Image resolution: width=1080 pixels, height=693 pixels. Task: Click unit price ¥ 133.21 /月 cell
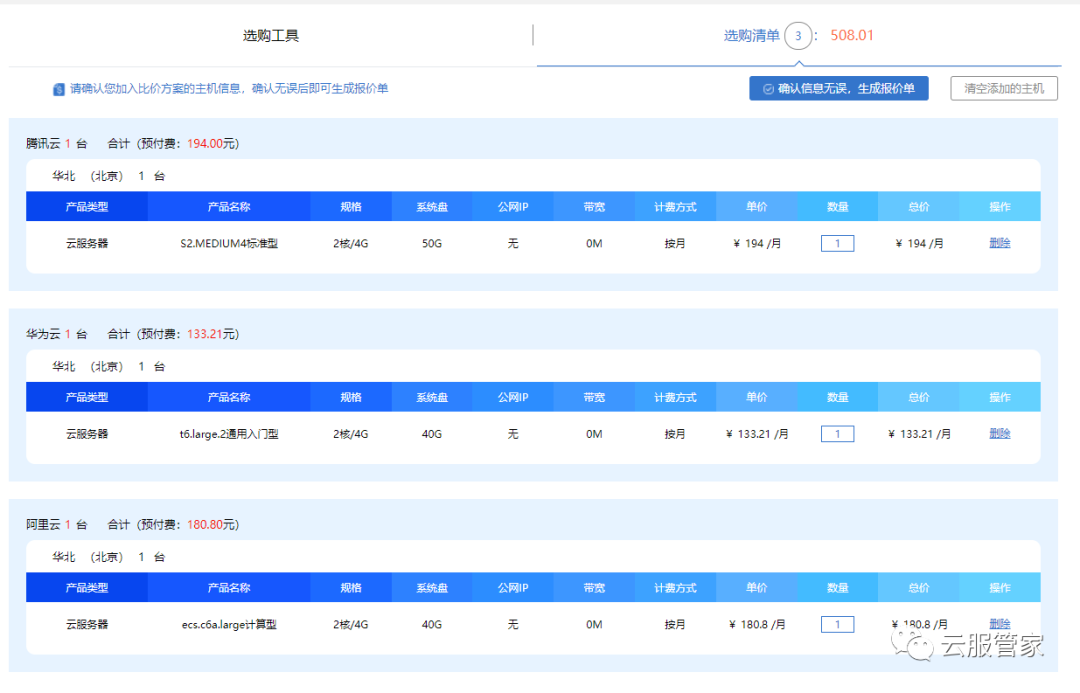point(756,434)
